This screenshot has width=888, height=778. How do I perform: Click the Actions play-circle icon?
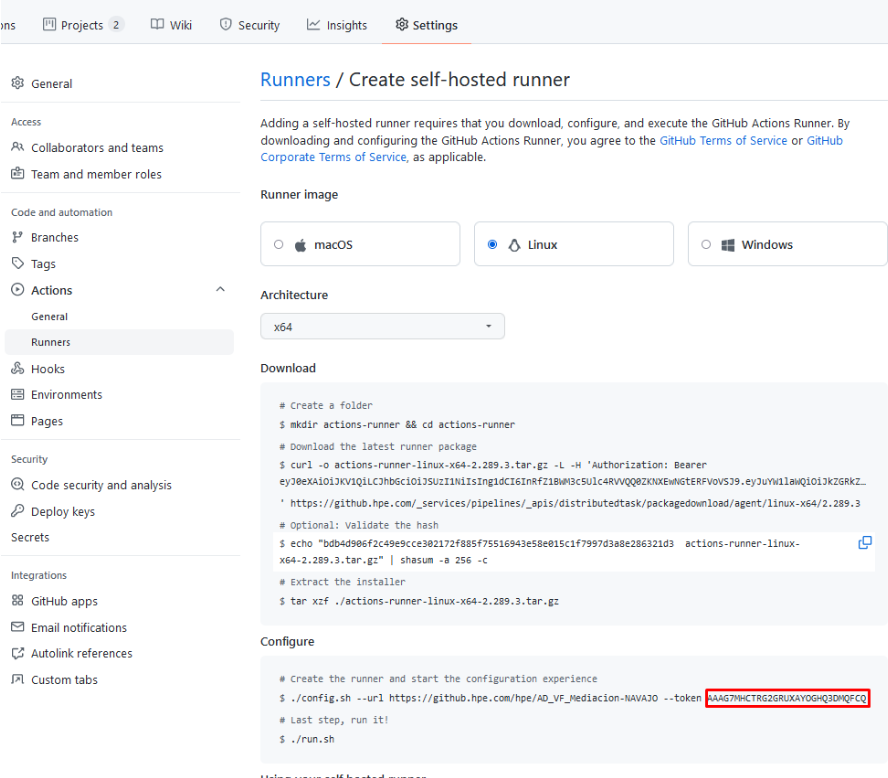(18, 289)
